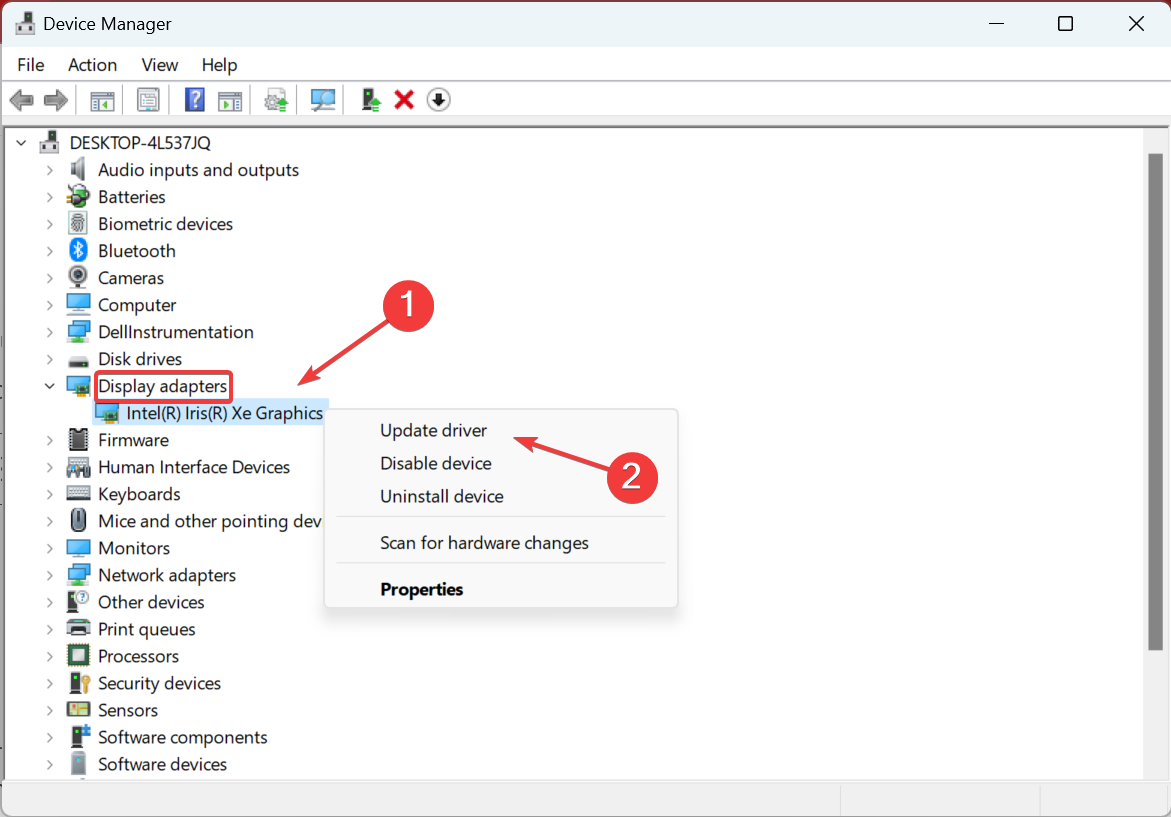The width and height of the screenshot is (1171, 817).
Task: Close the Device Manager window
Action: [1136, 23]
